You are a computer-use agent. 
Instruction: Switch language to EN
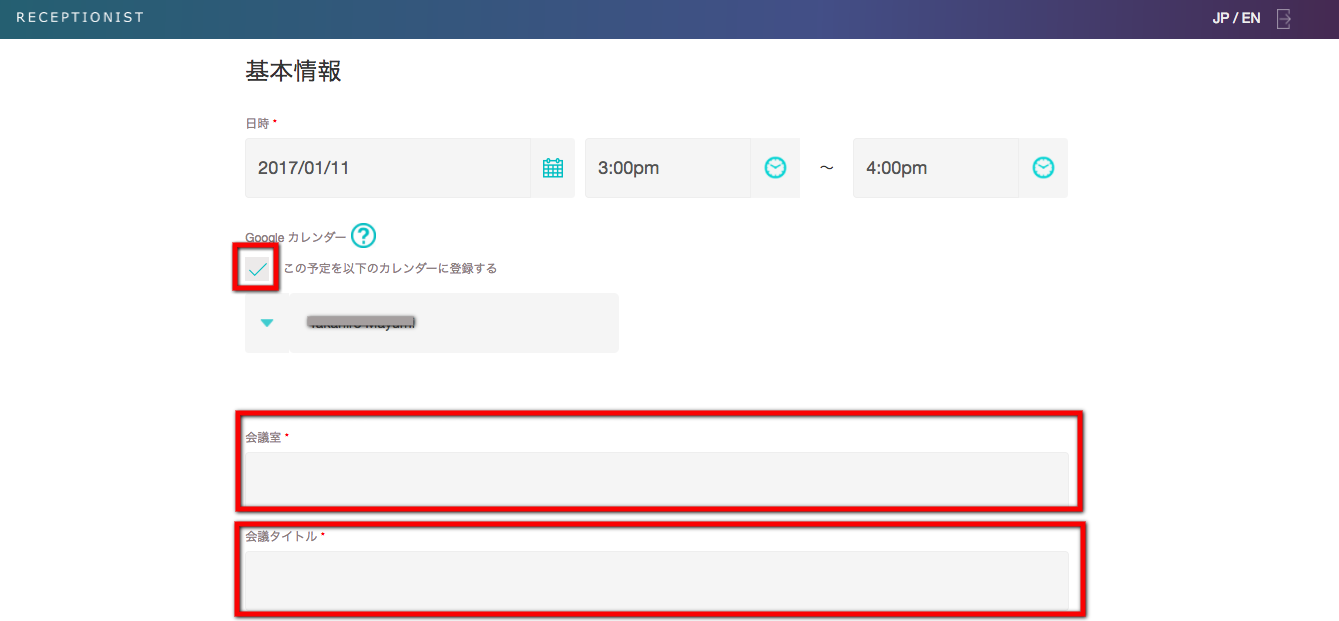(1251, 19)
